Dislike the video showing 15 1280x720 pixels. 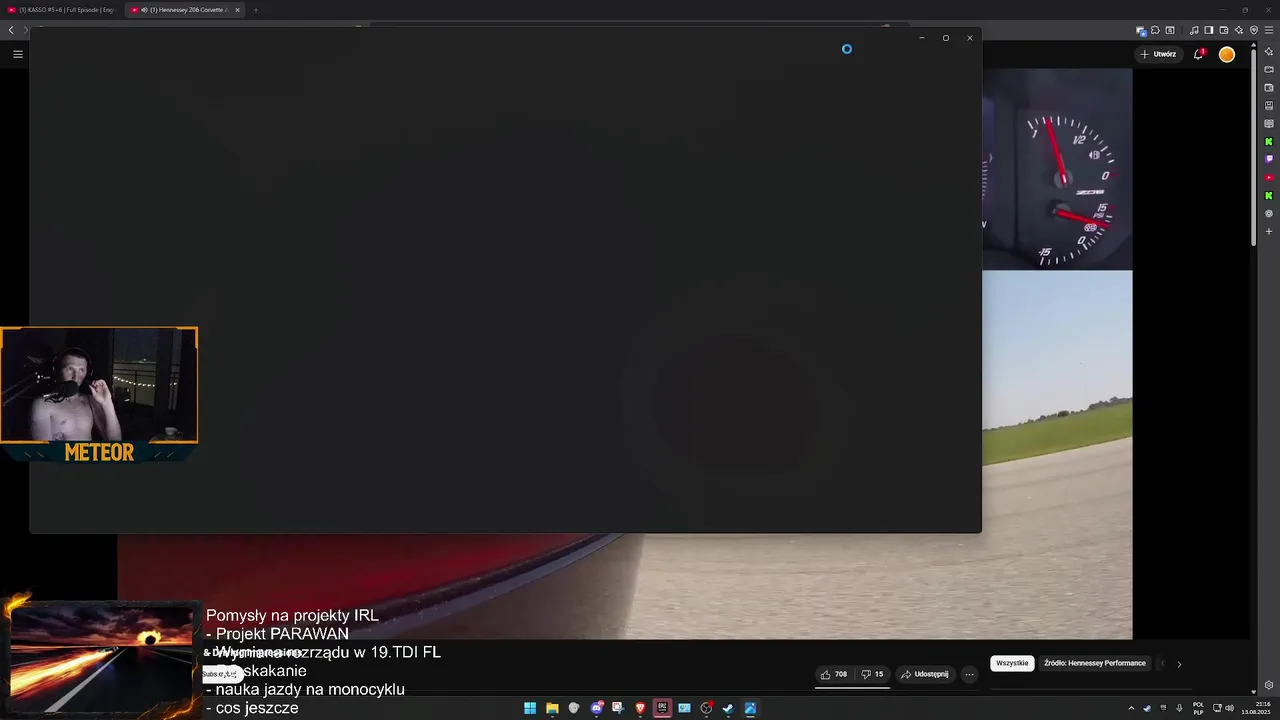(873, 674)
